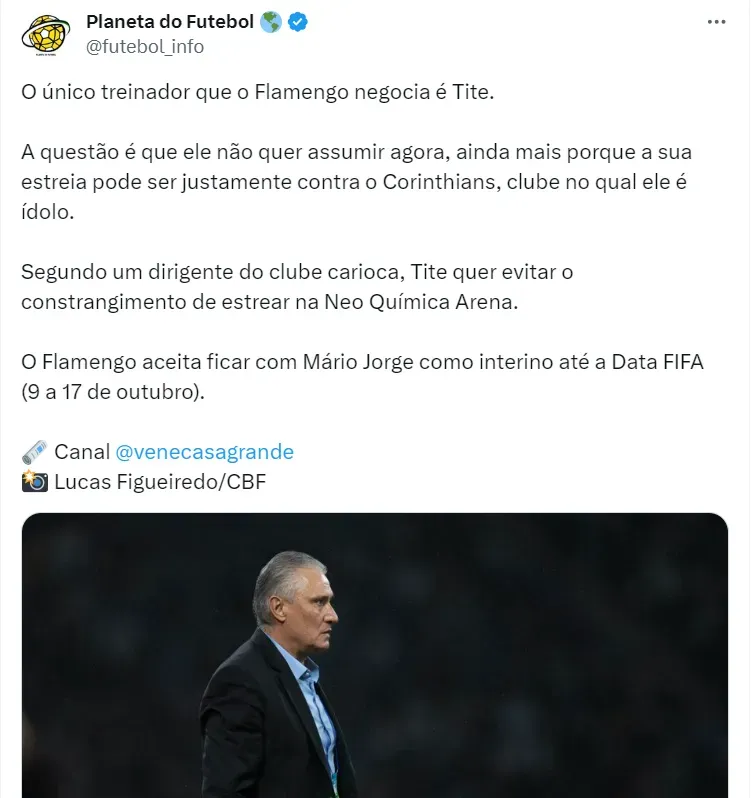Click the "(9 a 17 de outubro)" date text

pos(113,392)
